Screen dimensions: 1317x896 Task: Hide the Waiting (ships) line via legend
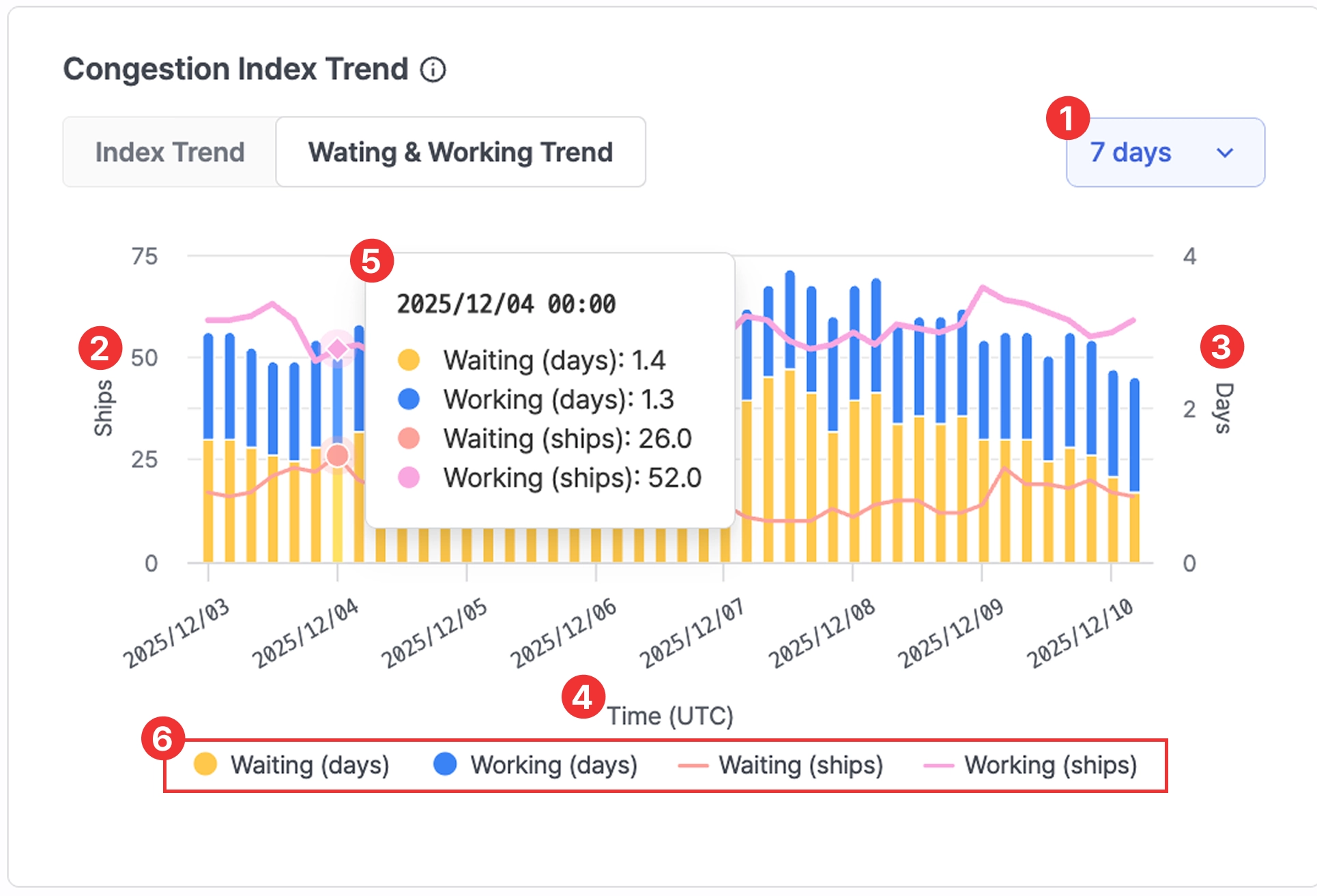pyautogui.click(x=800, y=765)
